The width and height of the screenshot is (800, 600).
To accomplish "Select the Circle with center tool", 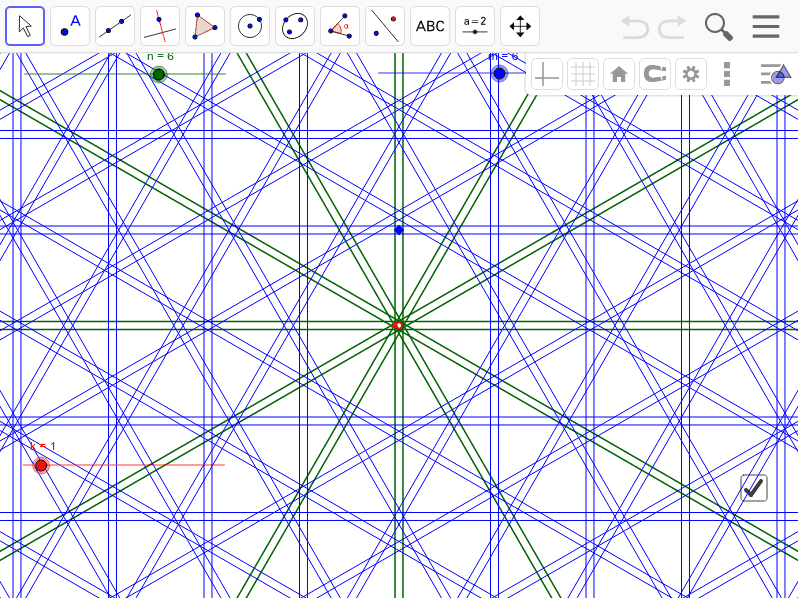I will pos(250,26).
